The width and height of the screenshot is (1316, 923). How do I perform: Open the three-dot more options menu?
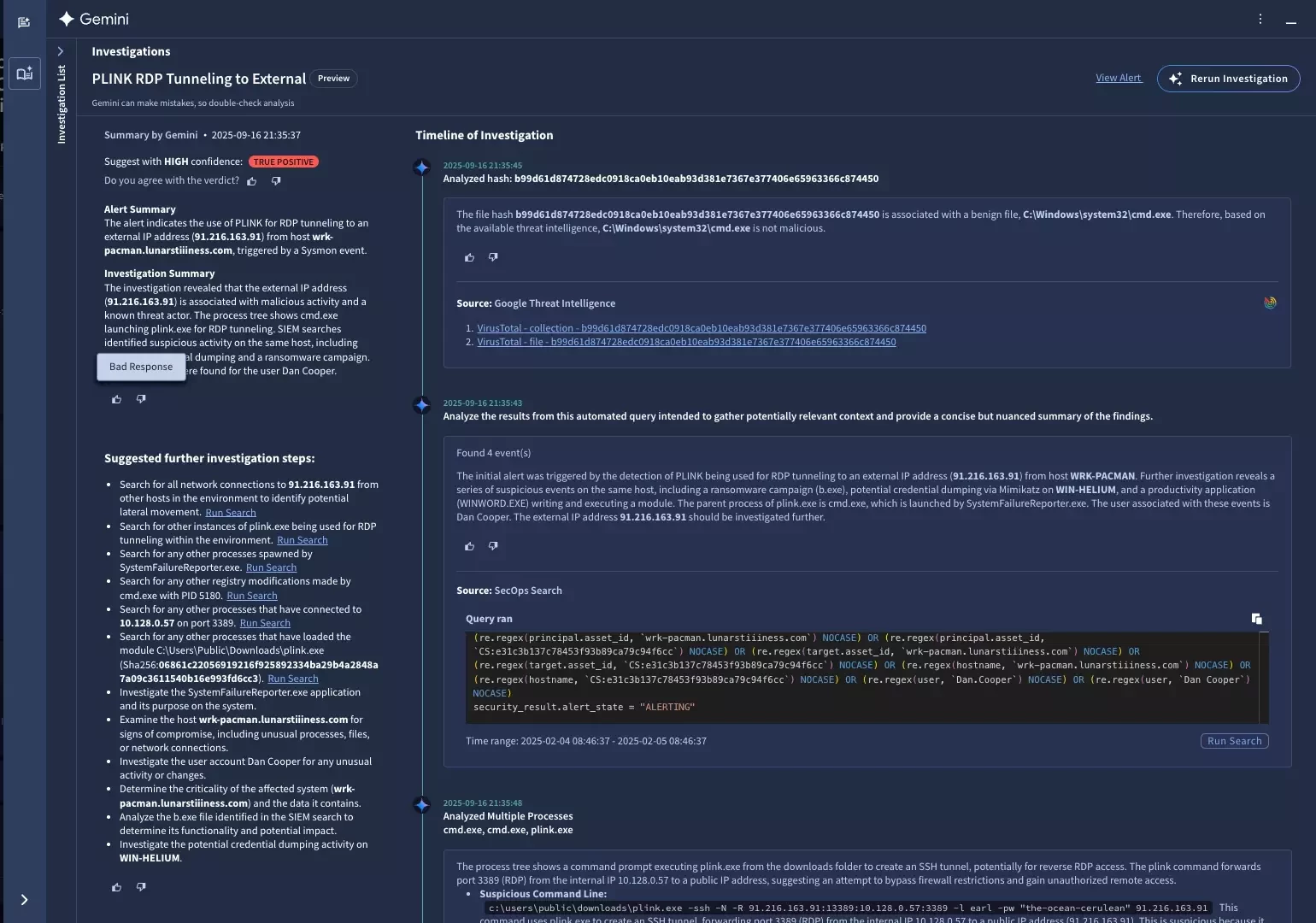click(x=1260, y=19)
